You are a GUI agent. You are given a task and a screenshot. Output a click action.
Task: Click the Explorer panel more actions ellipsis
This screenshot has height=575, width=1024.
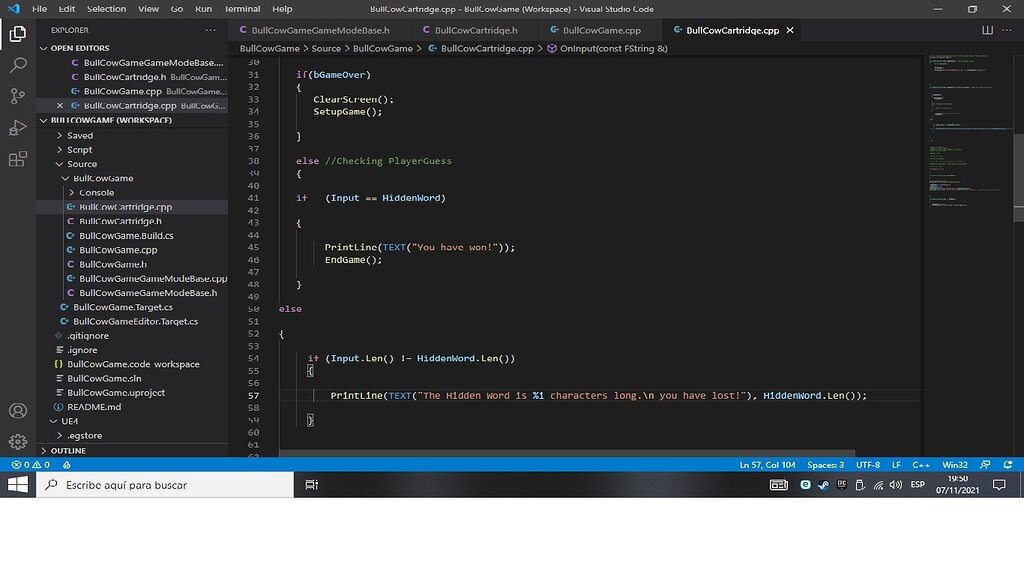coord(211,30)
